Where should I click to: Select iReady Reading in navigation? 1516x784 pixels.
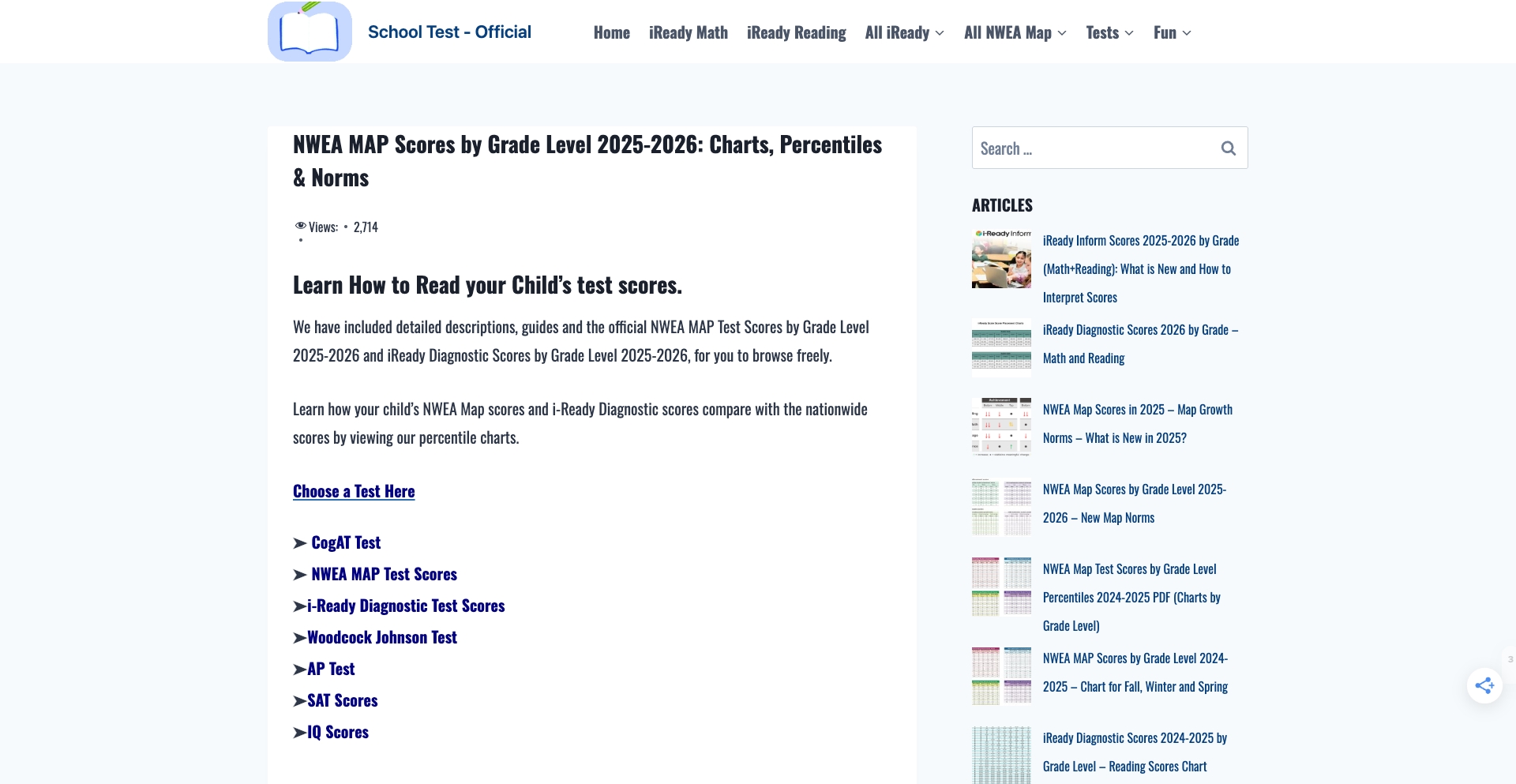pyautogui.click(x=796, y=32)
